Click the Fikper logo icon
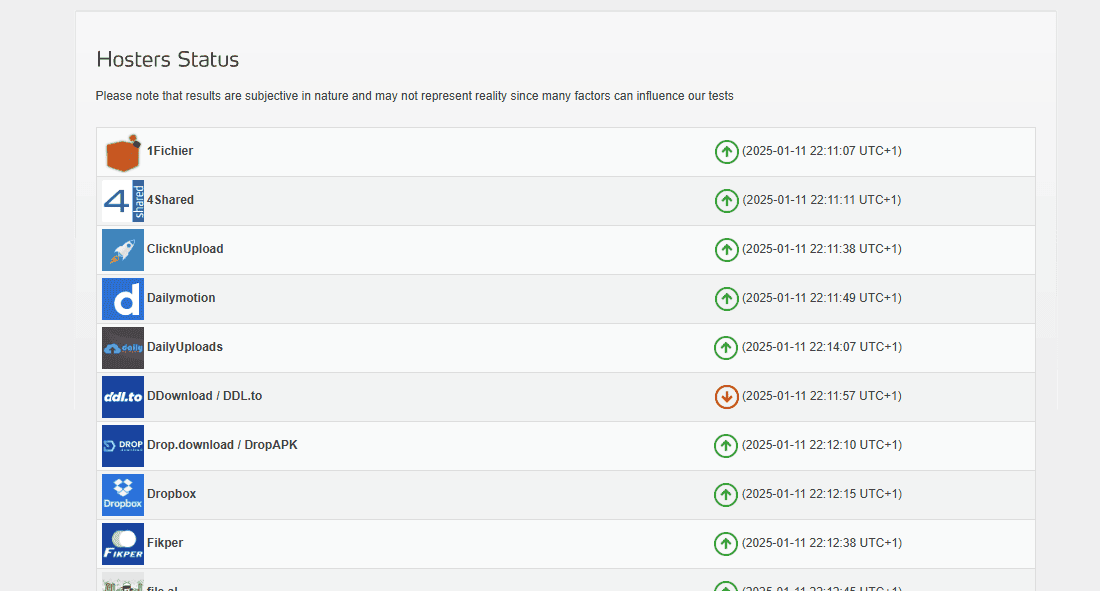This screenshot has width=1100, height=591. pos(123,544)
